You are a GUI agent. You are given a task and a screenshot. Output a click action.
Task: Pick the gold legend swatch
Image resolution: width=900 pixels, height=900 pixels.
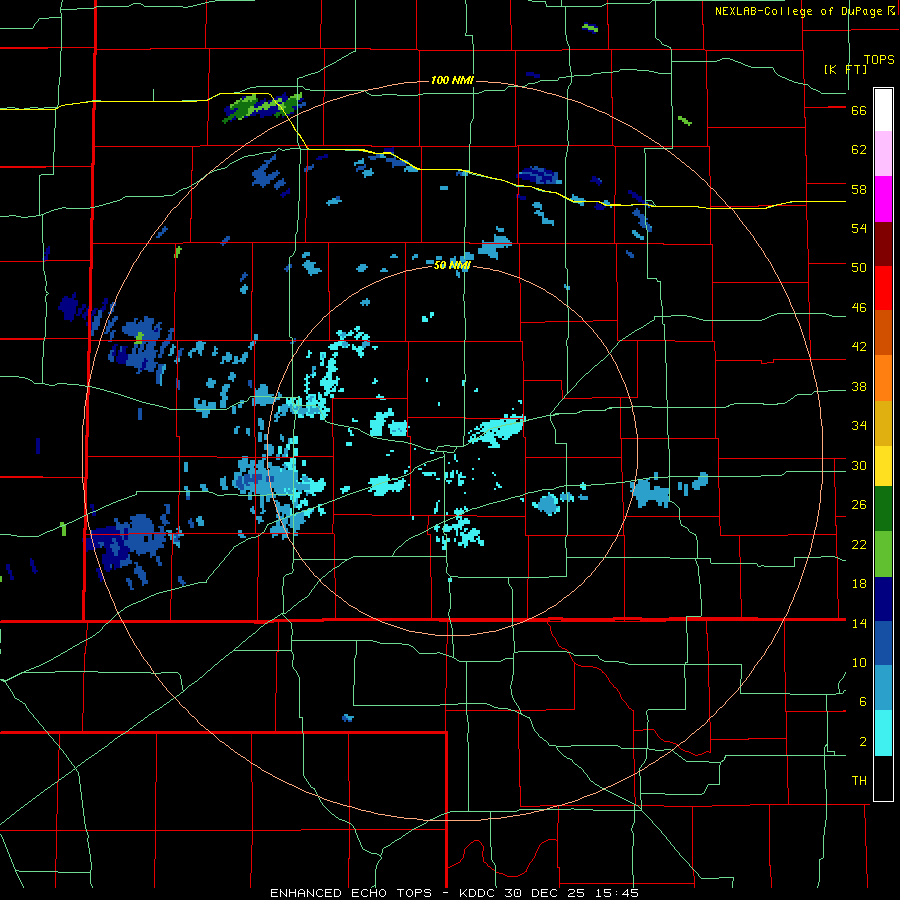tap(883, 423)
